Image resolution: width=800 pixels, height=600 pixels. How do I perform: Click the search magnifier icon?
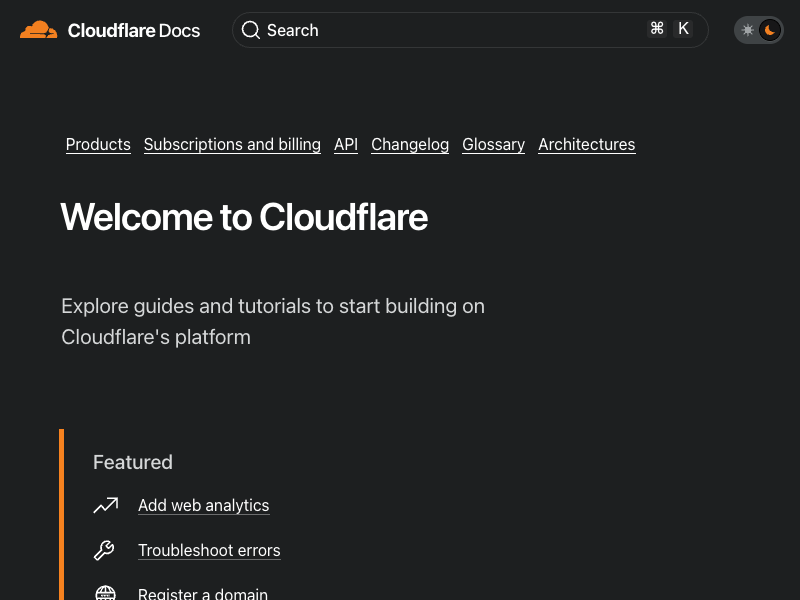(251, 30)
